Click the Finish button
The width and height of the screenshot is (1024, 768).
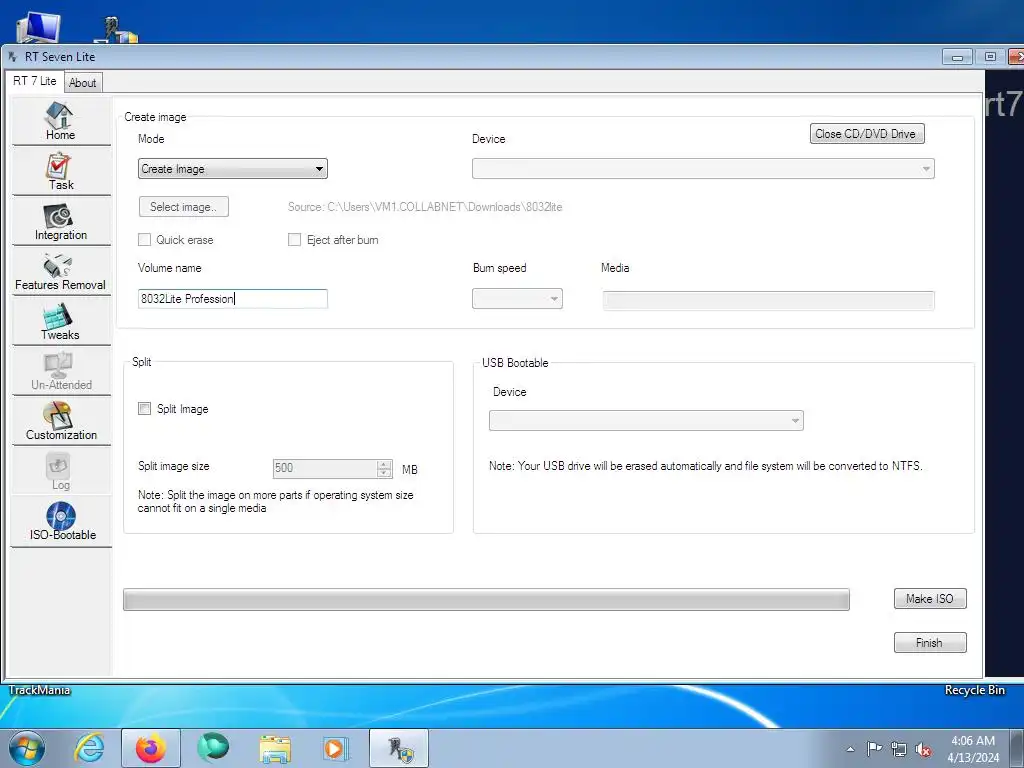click(x=929, y=643)
